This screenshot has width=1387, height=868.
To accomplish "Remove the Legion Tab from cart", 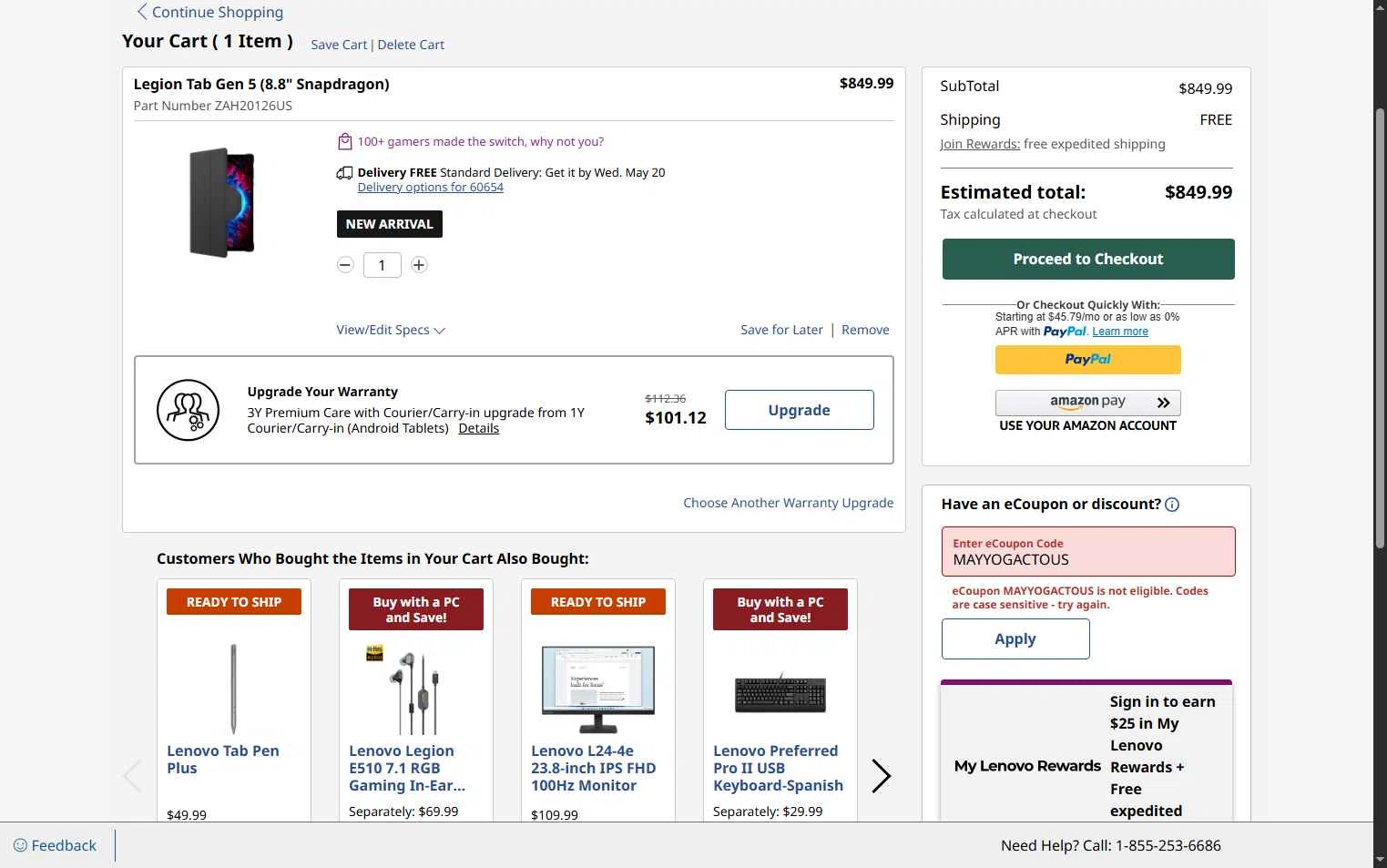I will point(865,330).
